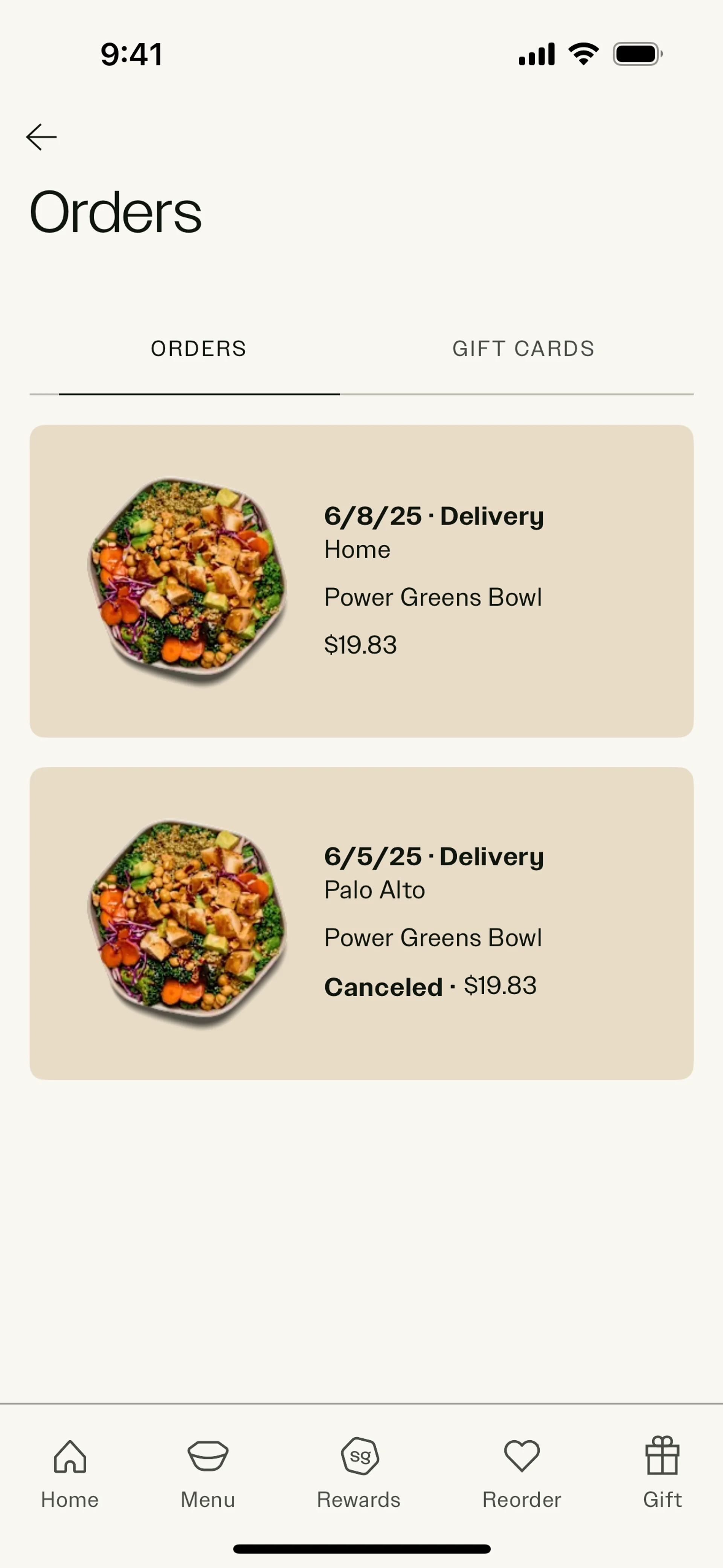Image resolution: width=723 pixels, height=1568 pixels.
Task: Tap the first Power Greens Bowl image
Action: click(187, 581)
